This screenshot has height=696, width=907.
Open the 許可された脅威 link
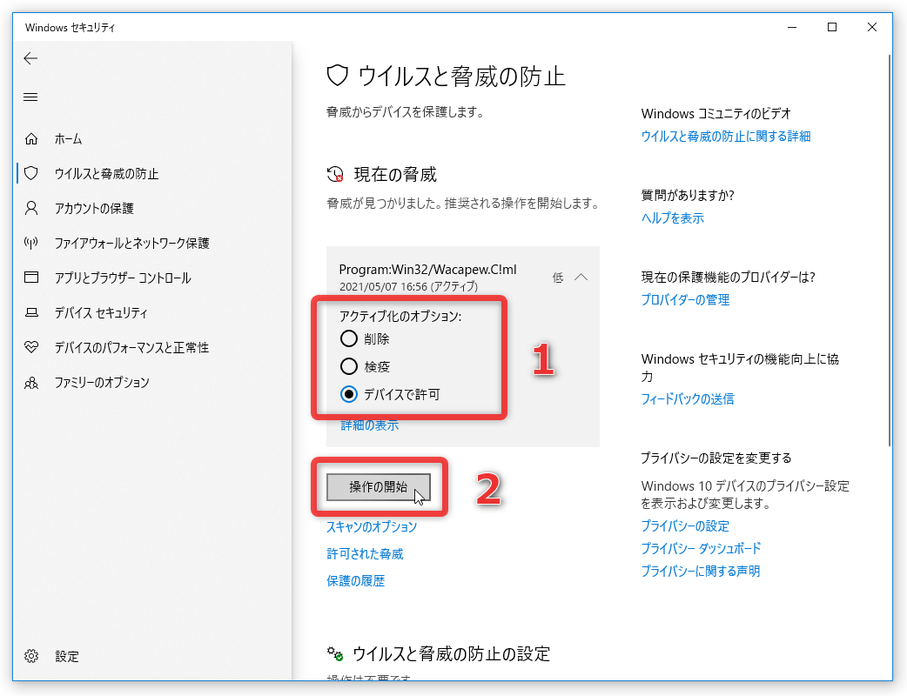pos(365,554)
